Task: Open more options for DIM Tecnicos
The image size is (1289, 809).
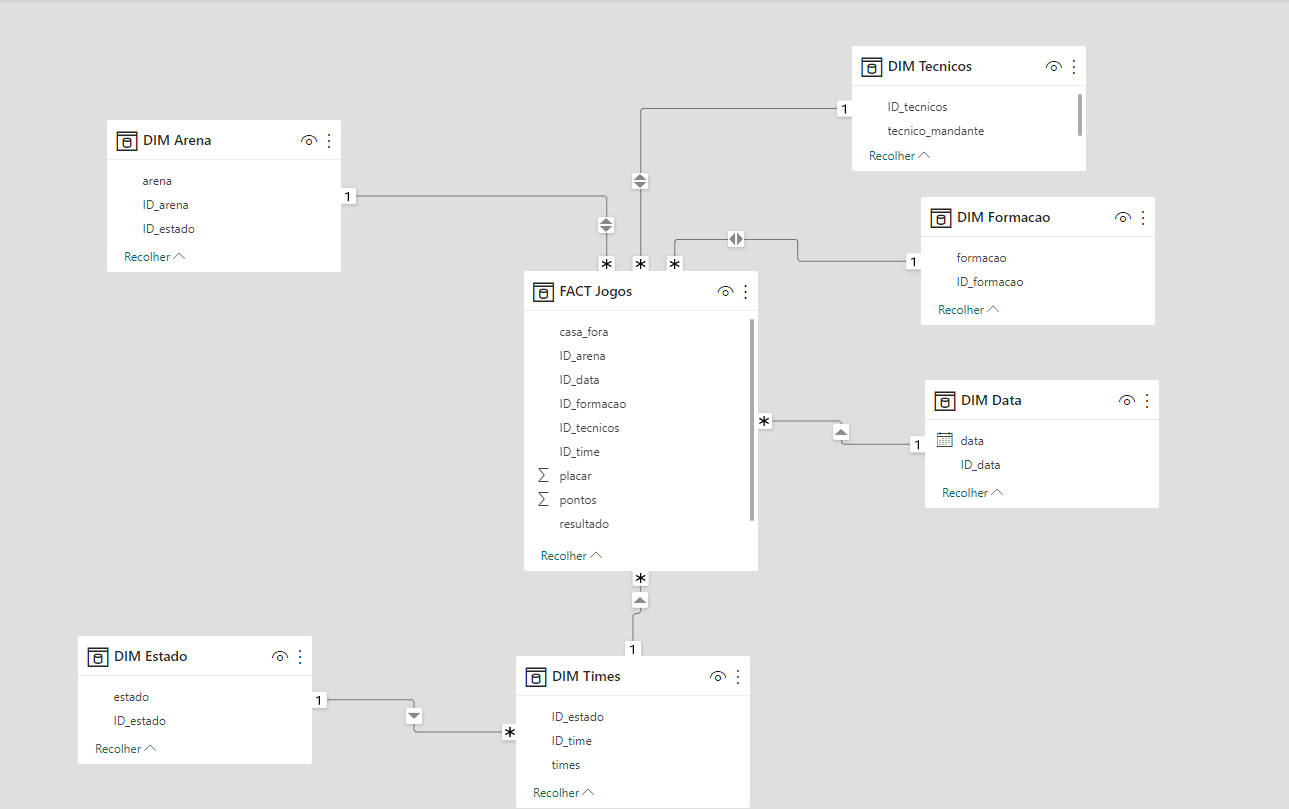Action: point(1074,67)
